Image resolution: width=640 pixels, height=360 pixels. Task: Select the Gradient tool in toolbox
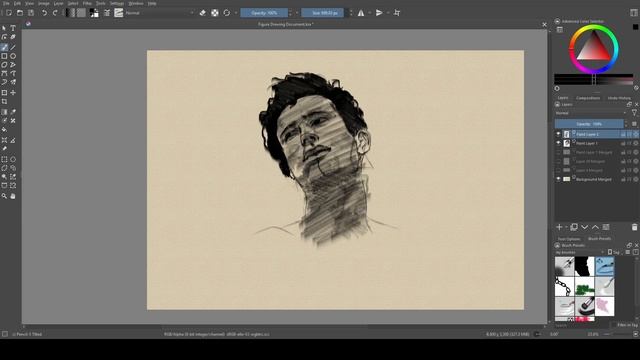(x=4, y=112)
